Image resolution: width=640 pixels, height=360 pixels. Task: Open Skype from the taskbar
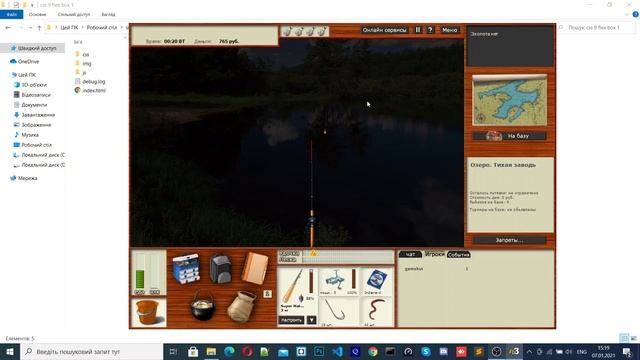coord(426,351)
